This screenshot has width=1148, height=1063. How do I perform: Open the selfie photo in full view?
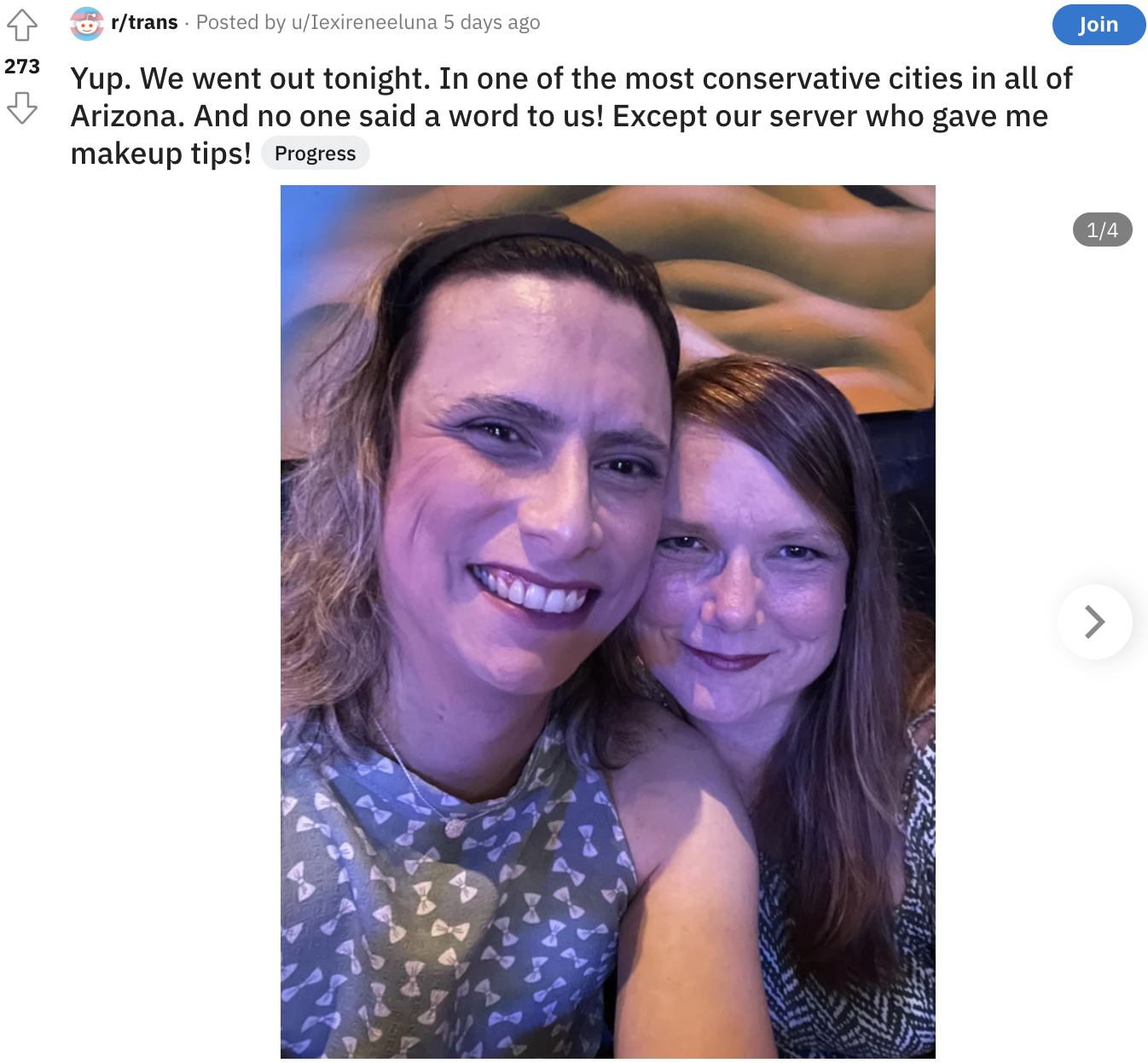click(608, 622)
